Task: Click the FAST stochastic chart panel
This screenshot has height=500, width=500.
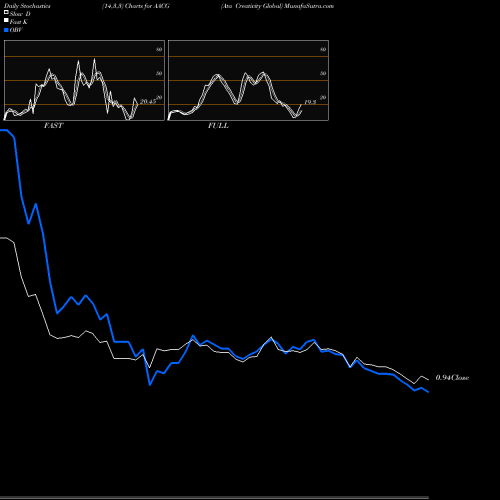Action: click(x=84, y=80)
